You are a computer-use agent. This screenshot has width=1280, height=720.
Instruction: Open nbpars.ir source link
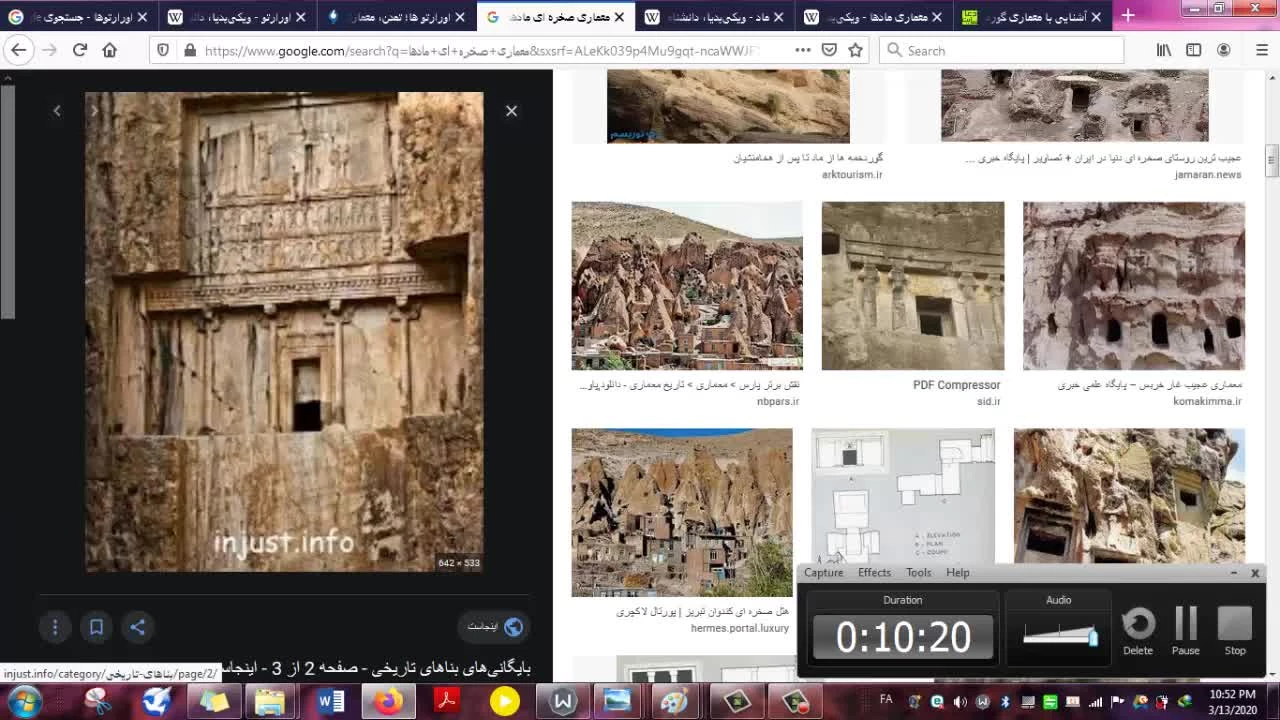tap(778, 401)
